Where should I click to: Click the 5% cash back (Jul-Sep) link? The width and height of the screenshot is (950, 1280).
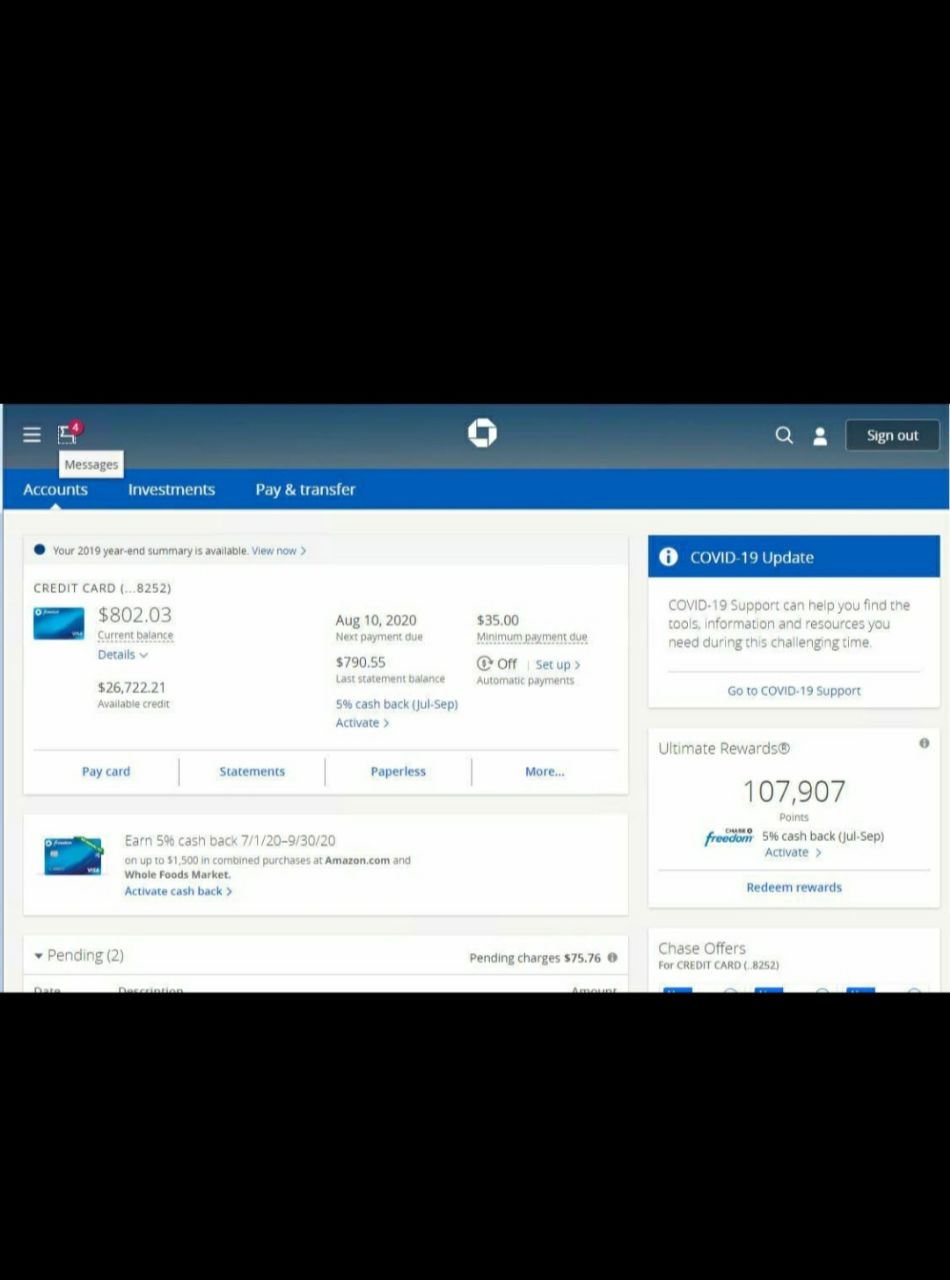[x=397, y=704]
